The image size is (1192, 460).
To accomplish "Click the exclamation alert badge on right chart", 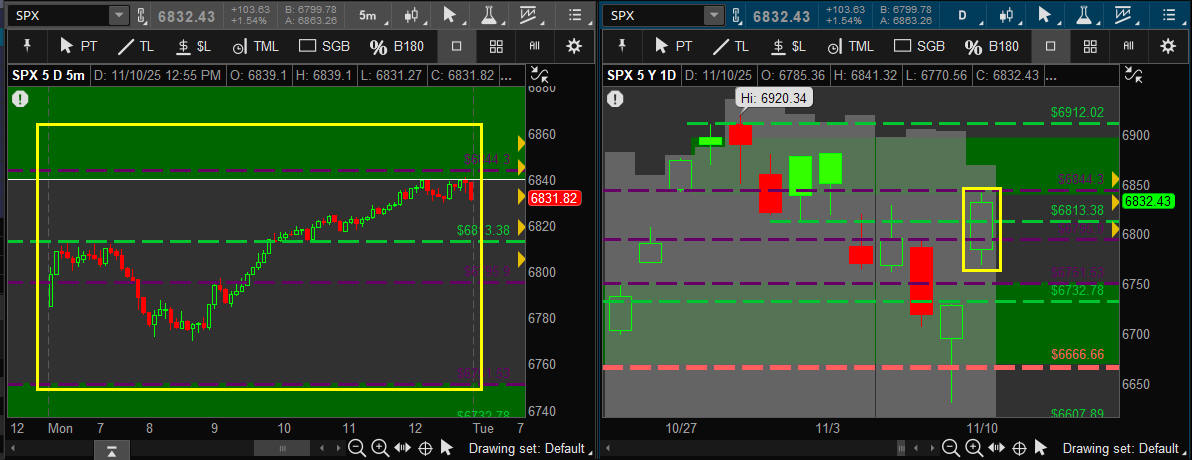I will point(616,98).
